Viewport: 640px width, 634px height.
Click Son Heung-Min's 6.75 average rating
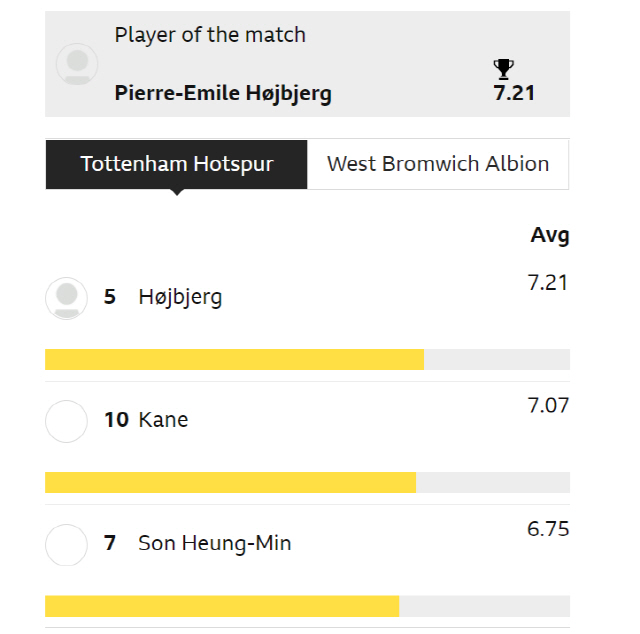(x=548, y=529)
